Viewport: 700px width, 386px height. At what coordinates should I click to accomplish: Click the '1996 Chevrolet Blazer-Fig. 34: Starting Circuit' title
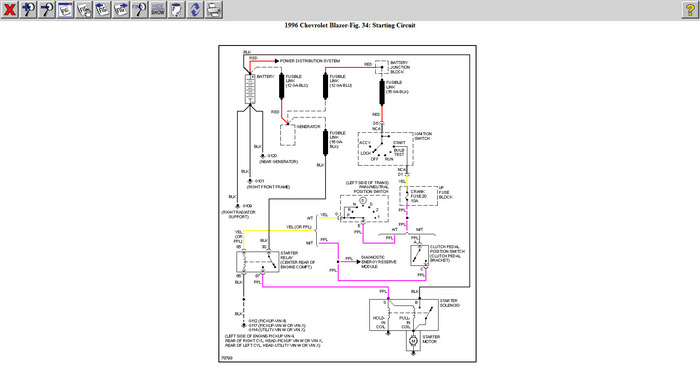tap(350, 25)
